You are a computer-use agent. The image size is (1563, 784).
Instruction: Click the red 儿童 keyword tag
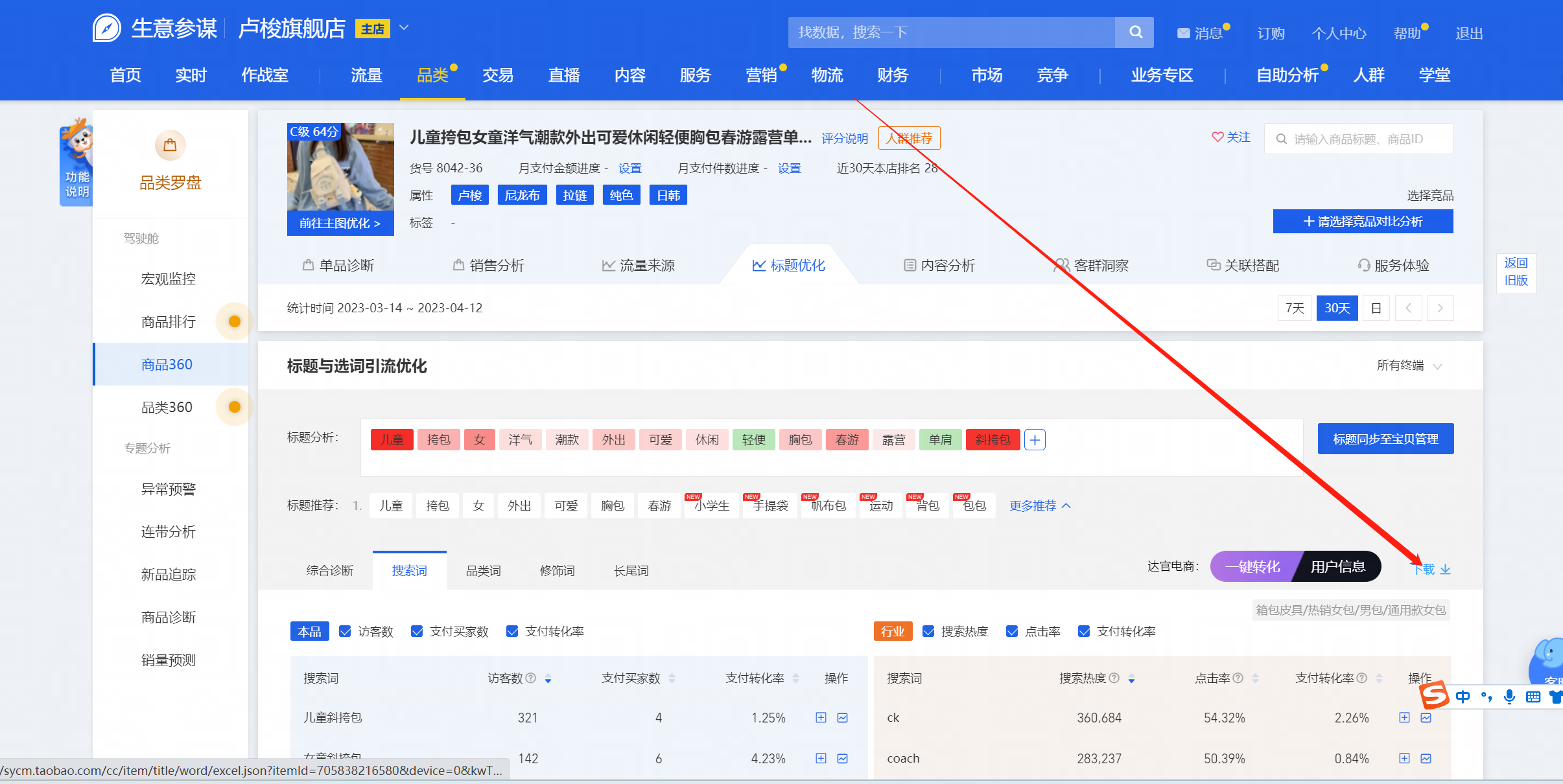coord(392,440)
